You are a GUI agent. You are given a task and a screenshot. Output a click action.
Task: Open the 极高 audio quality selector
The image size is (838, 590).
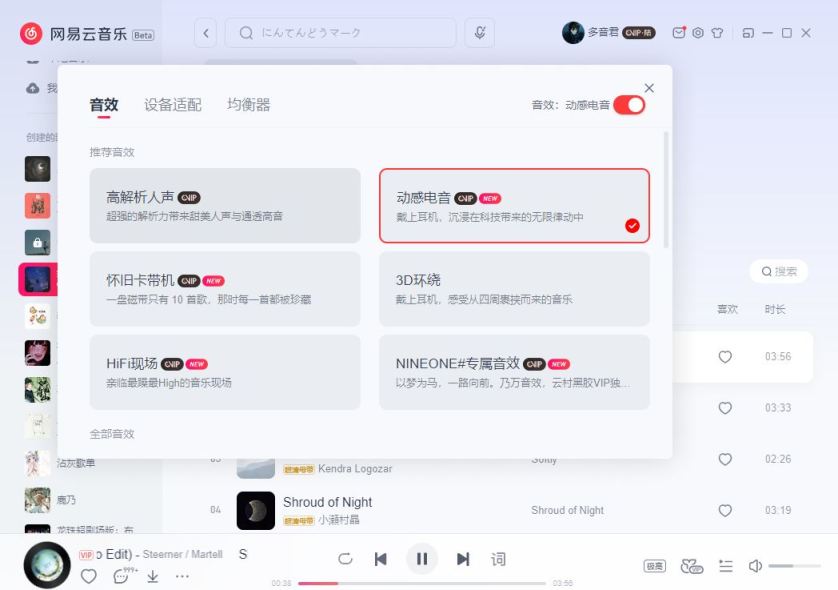tap(655, 566)
